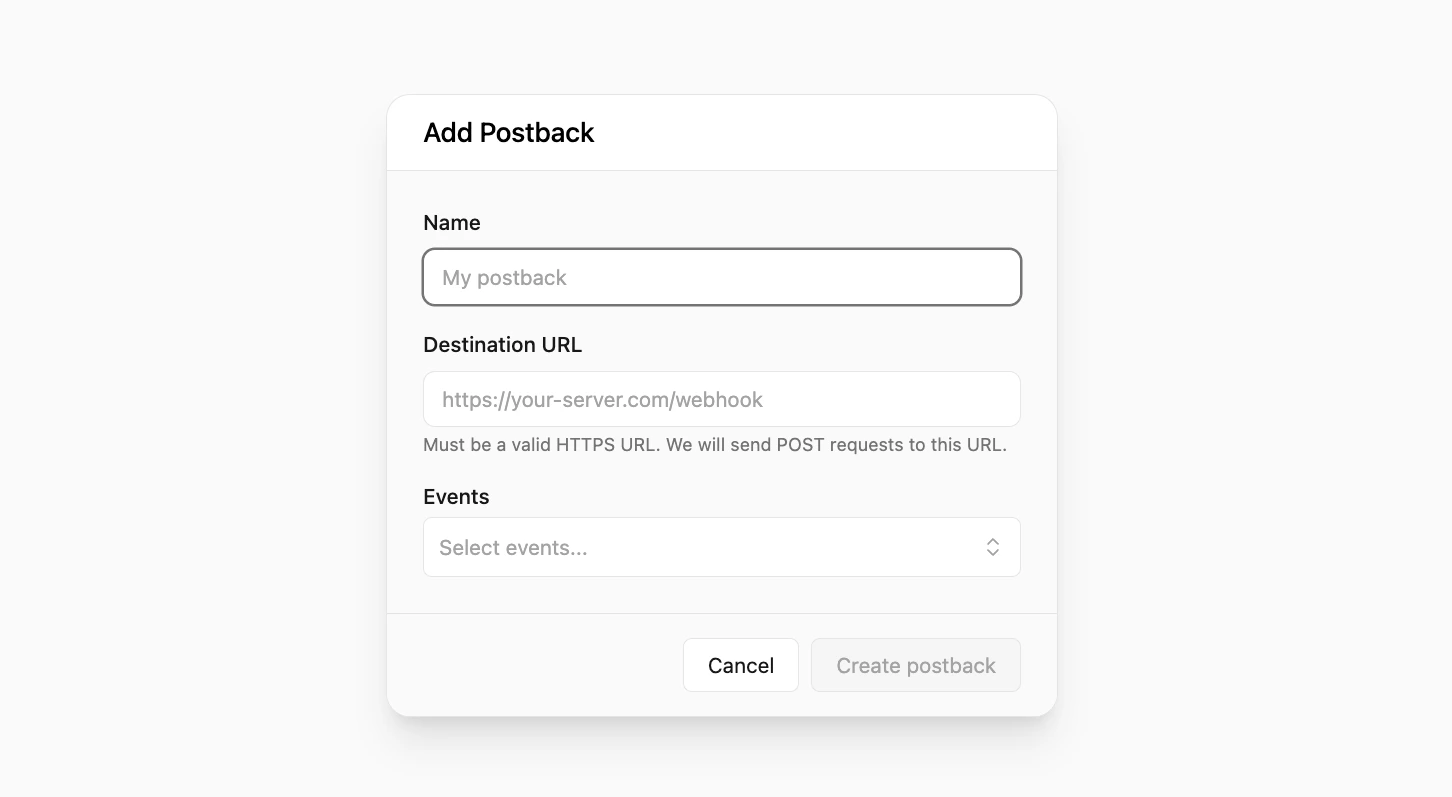Click the HTTPS URL helper text

click(x=714, y=444)
